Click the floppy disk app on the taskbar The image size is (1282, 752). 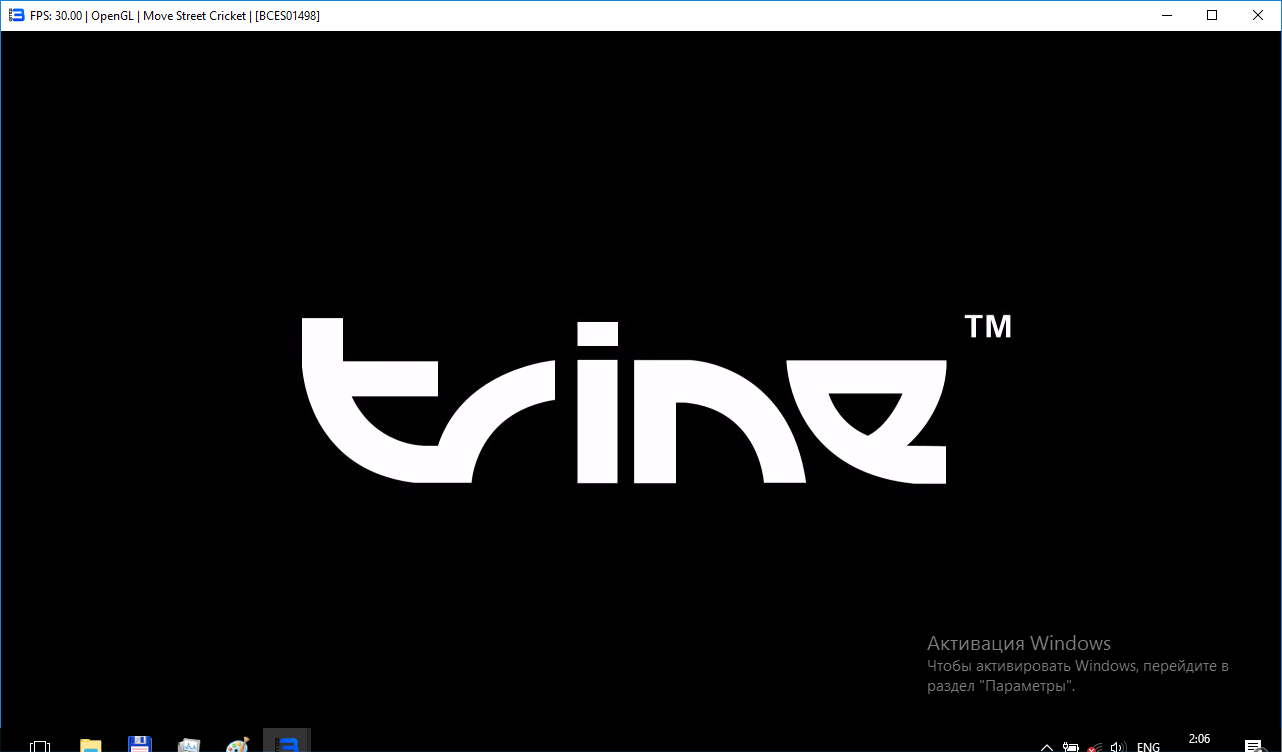140,744
